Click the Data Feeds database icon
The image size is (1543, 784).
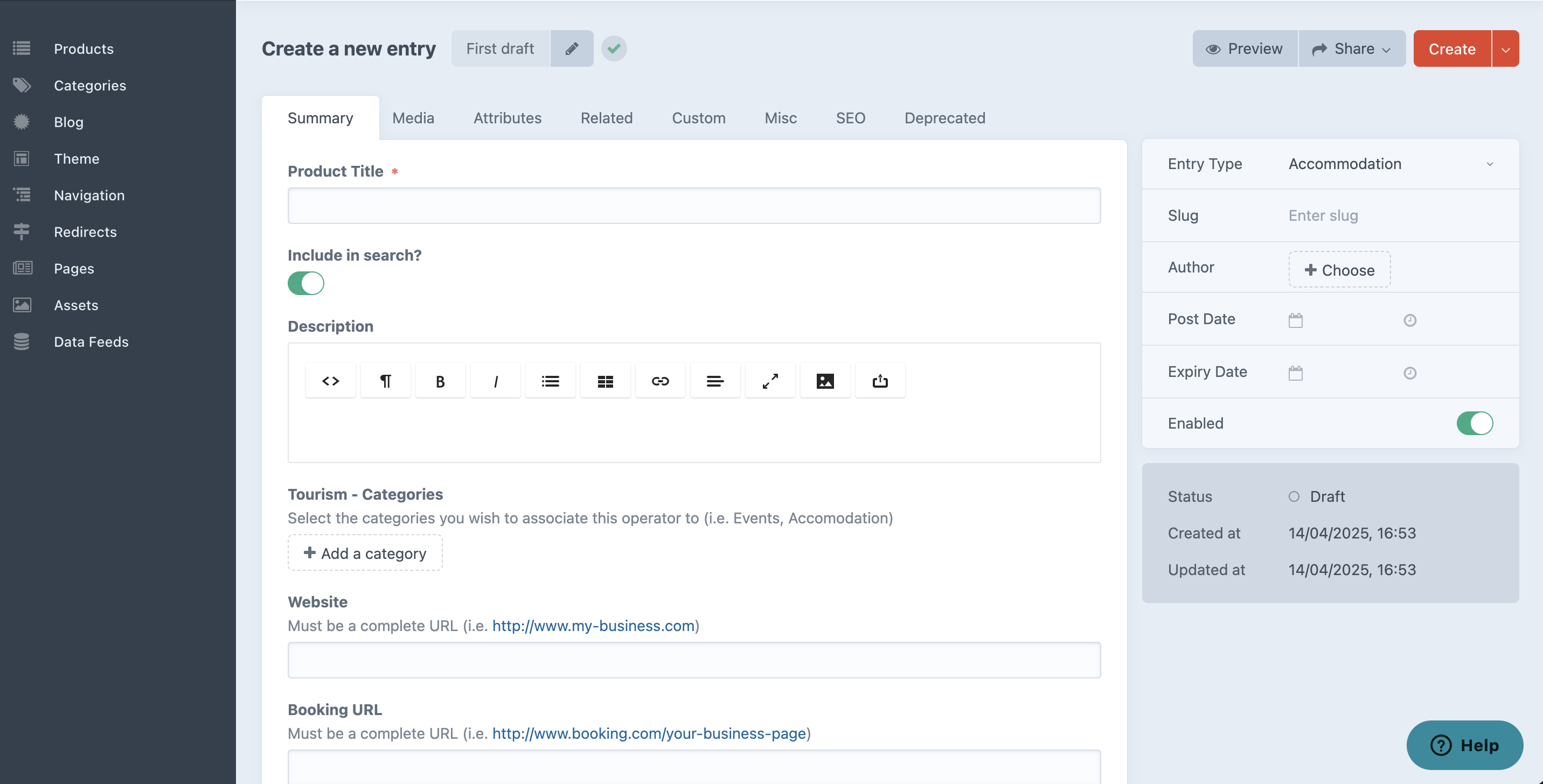(x=22, y=341)
